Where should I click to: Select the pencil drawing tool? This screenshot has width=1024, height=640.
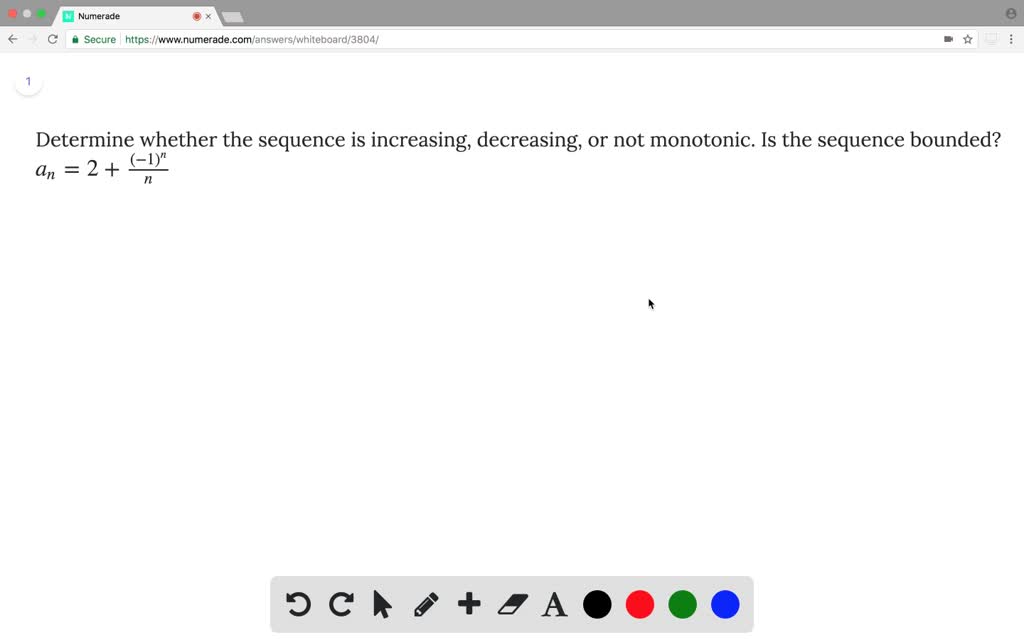coord(425,604)
